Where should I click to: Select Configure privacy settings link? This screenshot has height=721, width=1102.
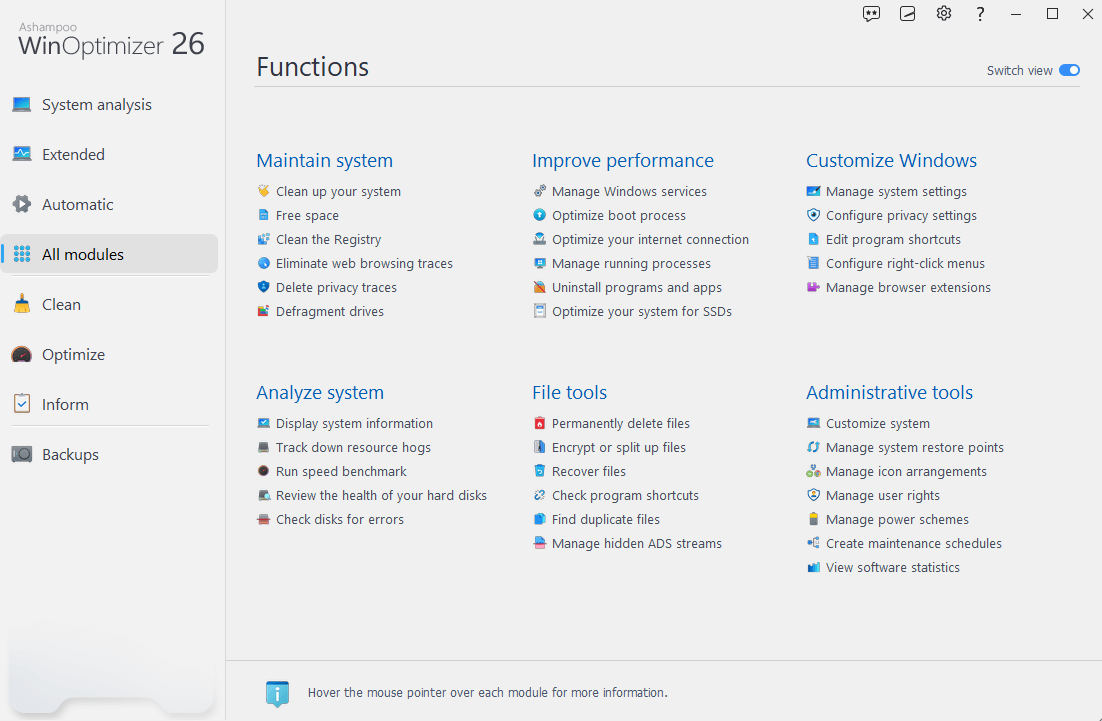tap(901, 216)
